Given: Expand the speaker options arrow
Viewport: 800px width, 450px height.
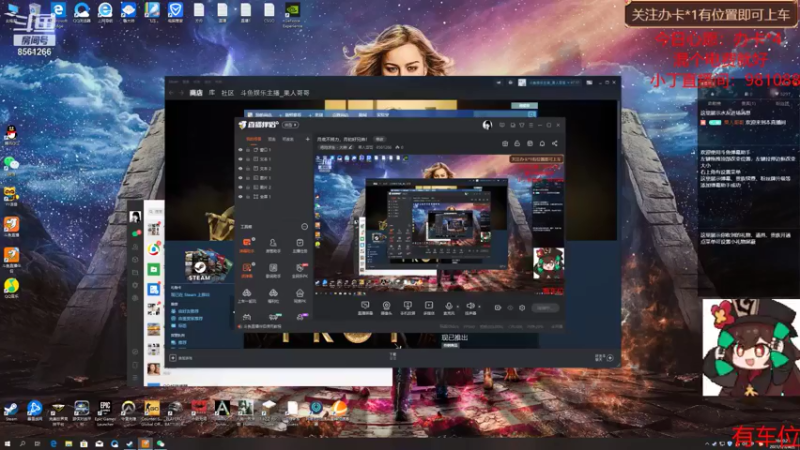Looking at the screenshot, I should tap(479, 307).
